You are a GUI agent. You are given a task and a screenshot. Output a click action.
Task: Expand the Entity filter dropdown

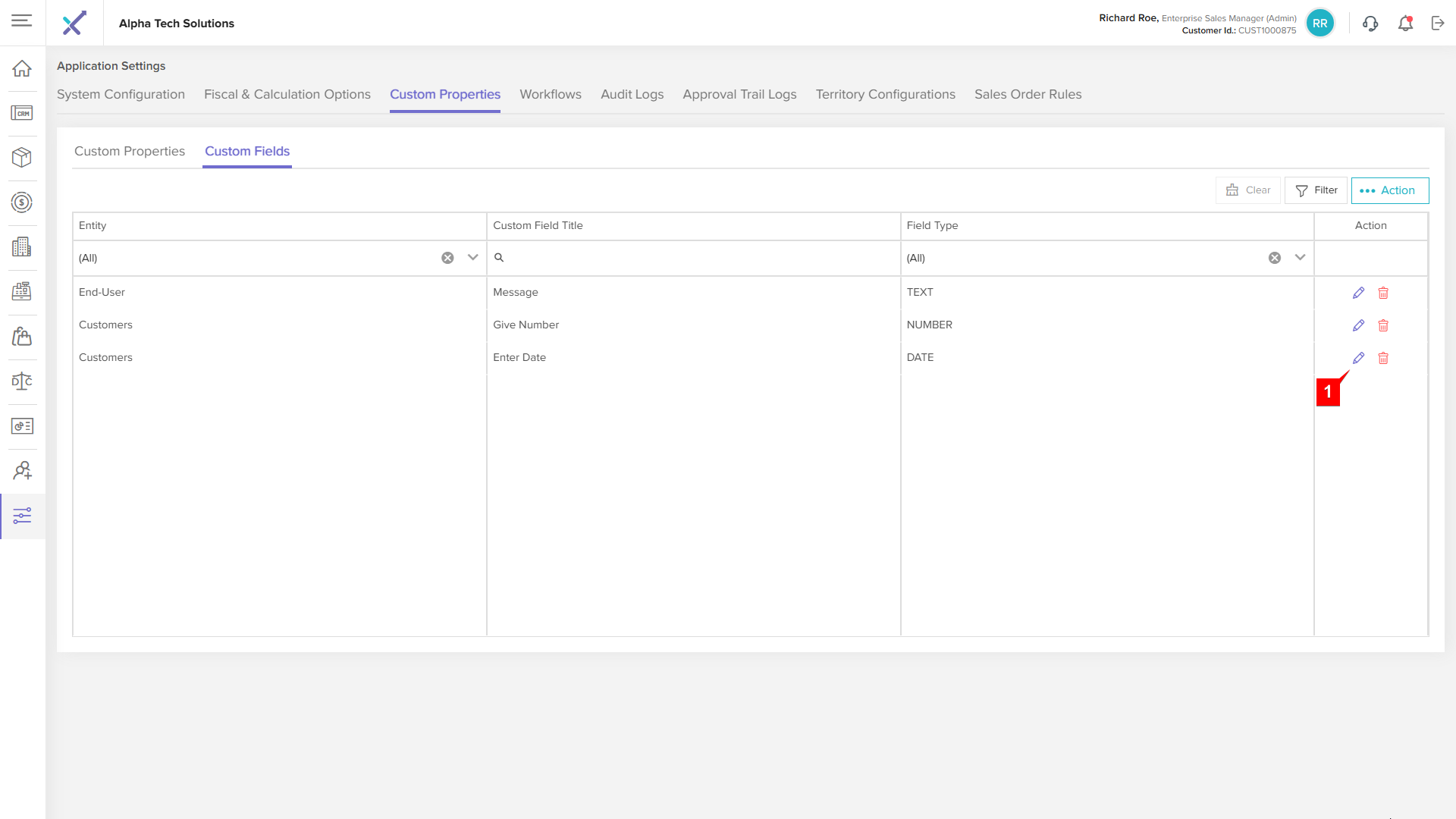click(473, 258)
